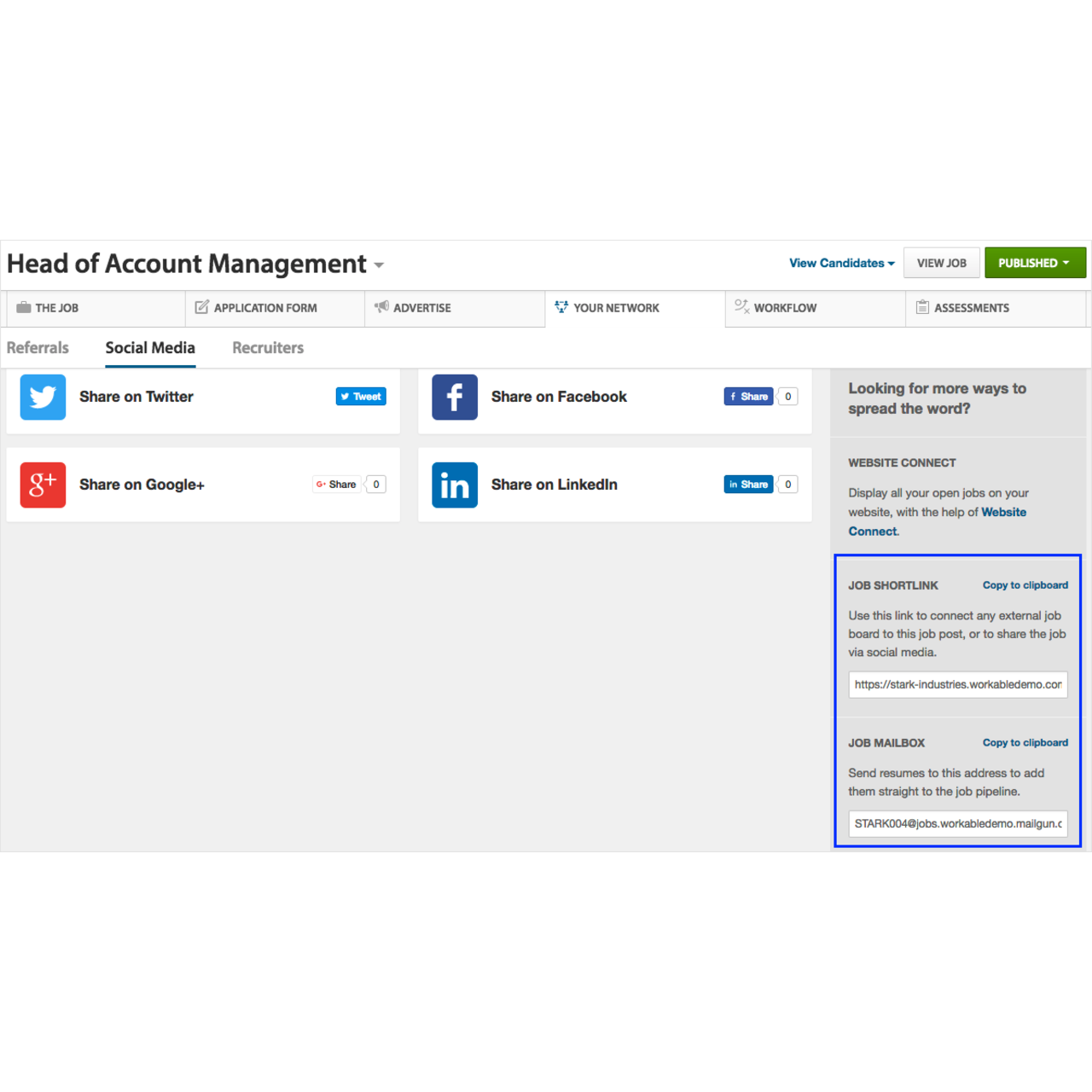Click the megaphone icon on ADVERTISE tab

[382, 307]
